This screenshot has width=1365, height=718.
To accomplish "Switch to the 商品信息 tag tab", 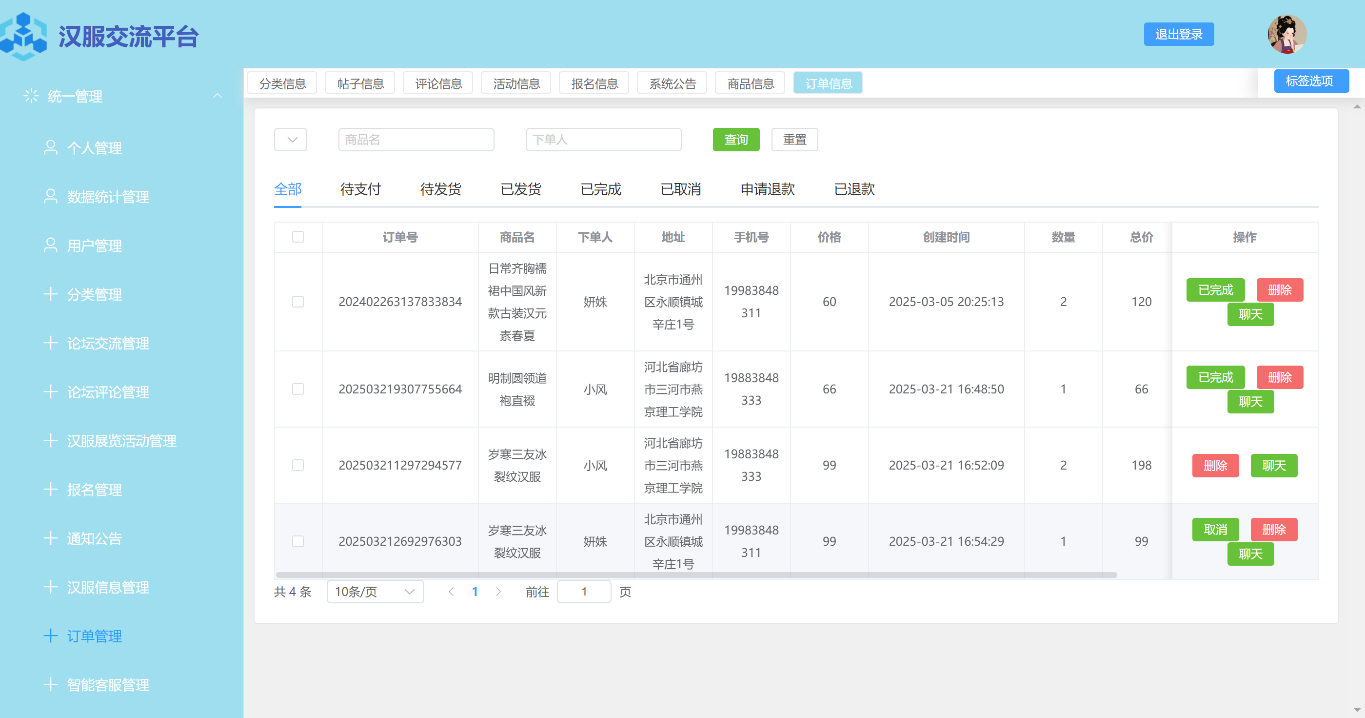I will [x=750, y=83].
